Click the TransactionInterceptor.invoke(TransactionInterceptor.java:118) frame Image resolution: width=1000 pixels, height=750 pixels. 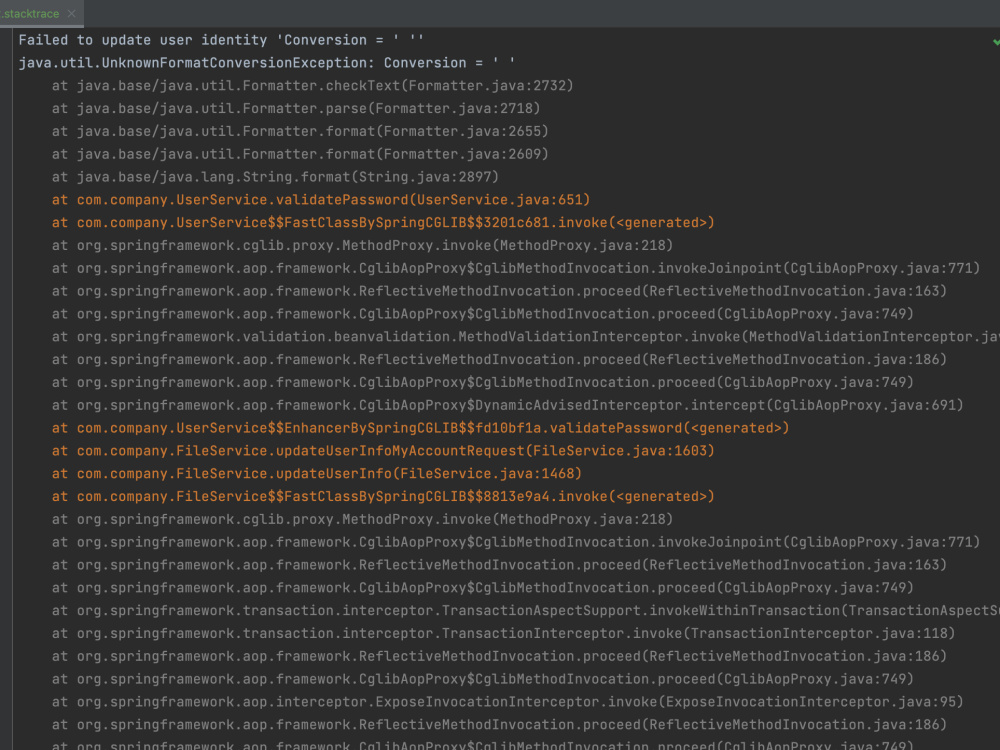503,634
